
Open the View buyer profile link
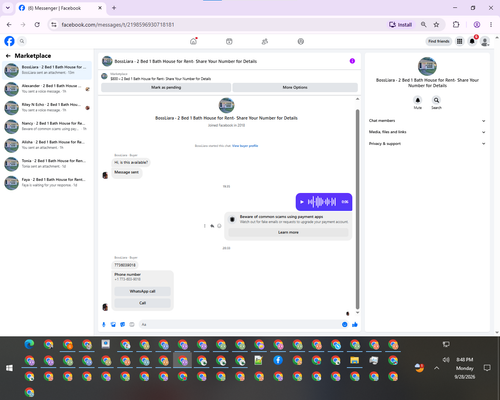(x=245, y=146)
